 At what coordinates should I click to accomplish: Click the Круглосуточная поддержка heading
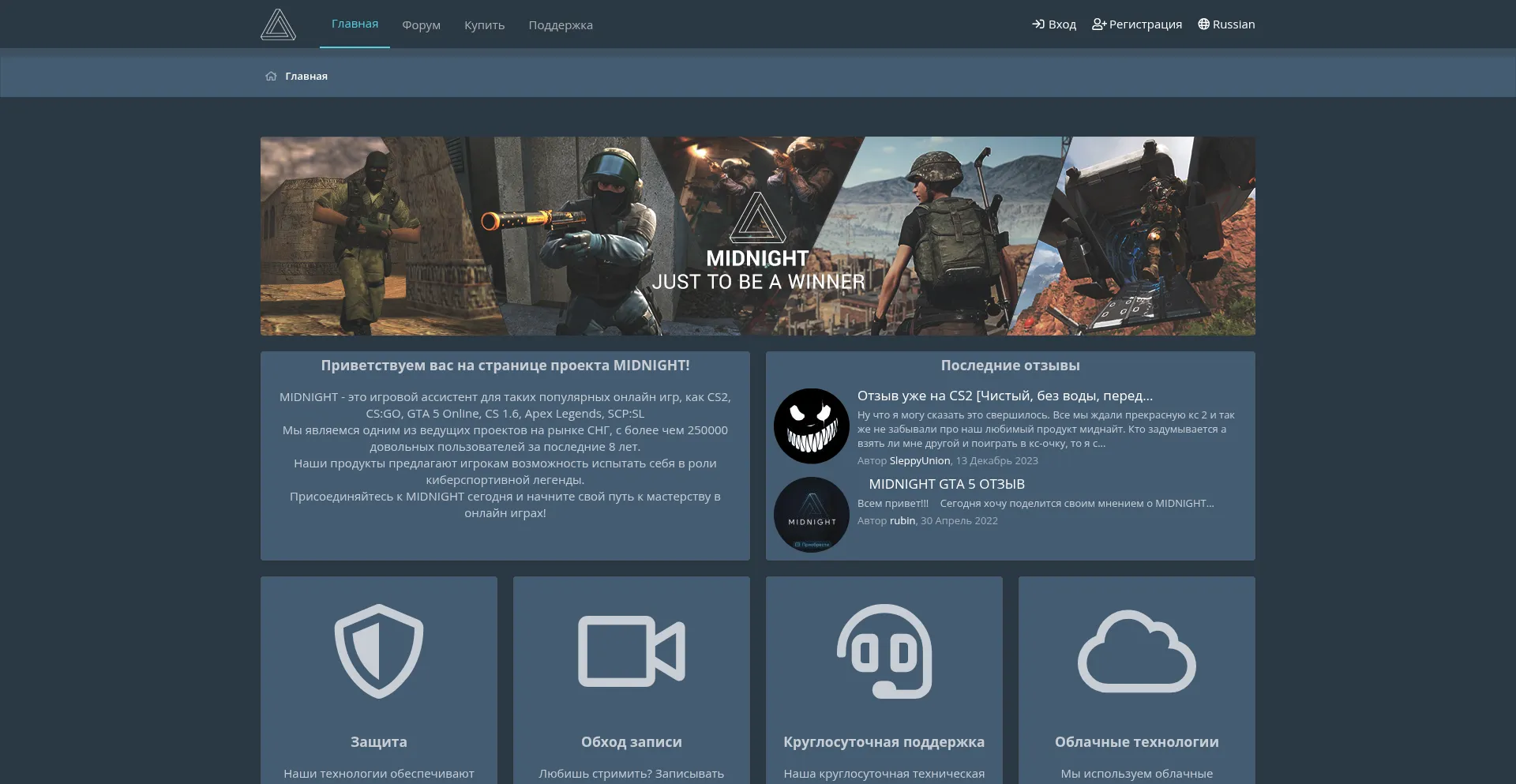[x=884, y=742]
